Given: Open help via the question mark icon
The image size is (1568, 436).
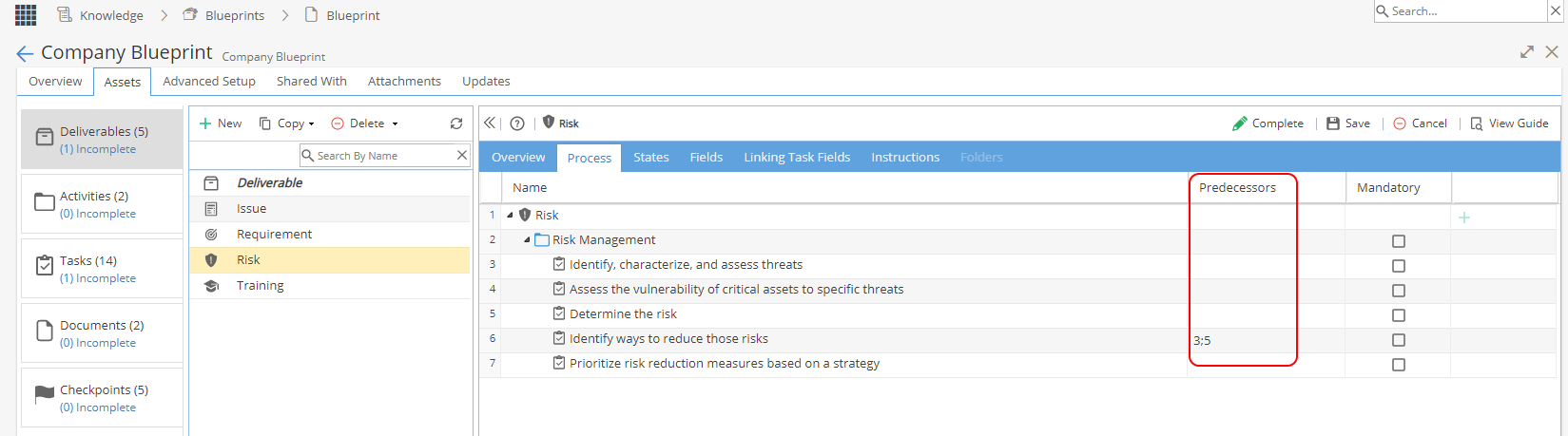Looking at the screenshot, I should [x=517, y=123].
